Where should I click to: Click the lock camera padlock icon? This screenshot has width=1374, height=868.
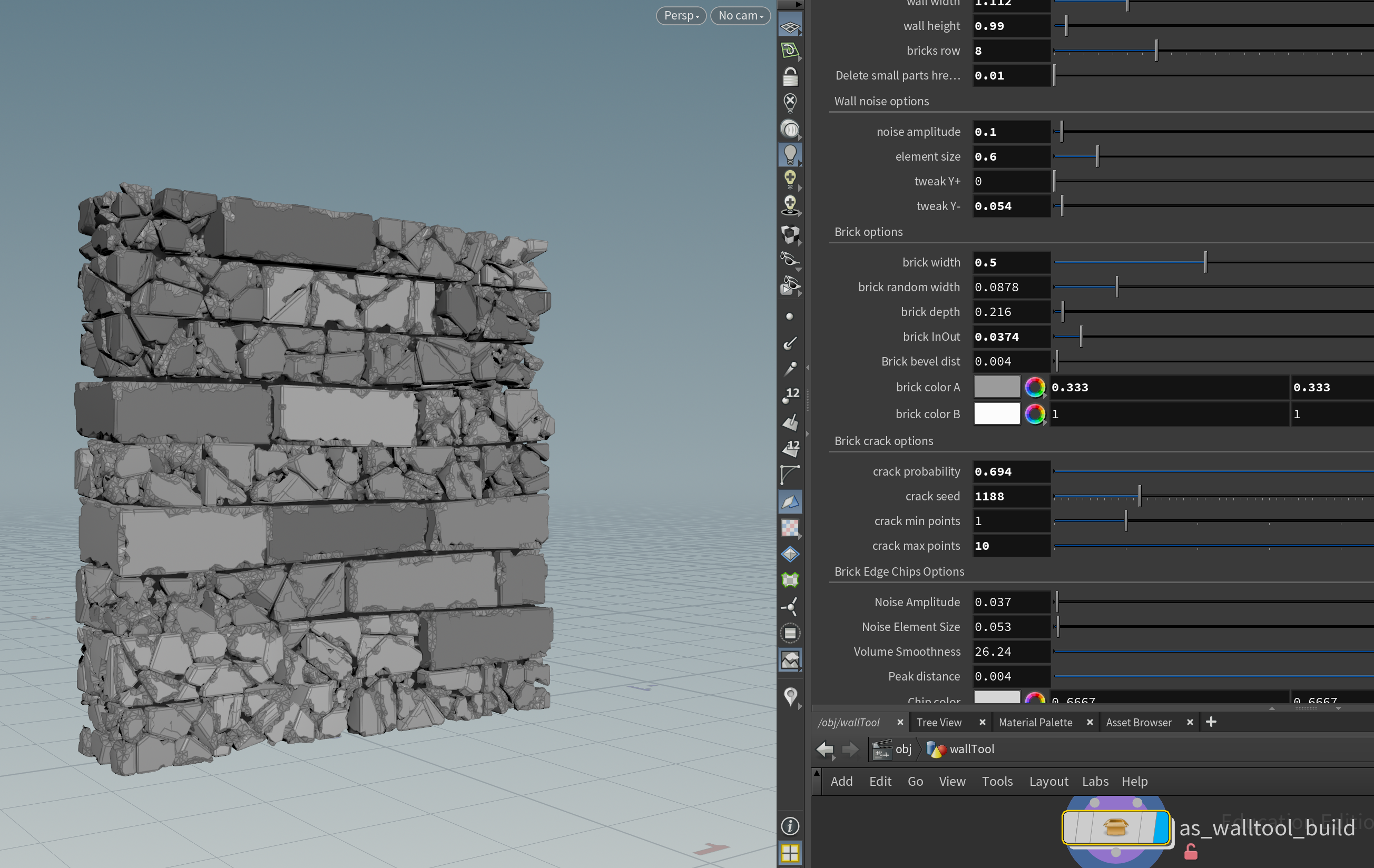pos(790,77)
